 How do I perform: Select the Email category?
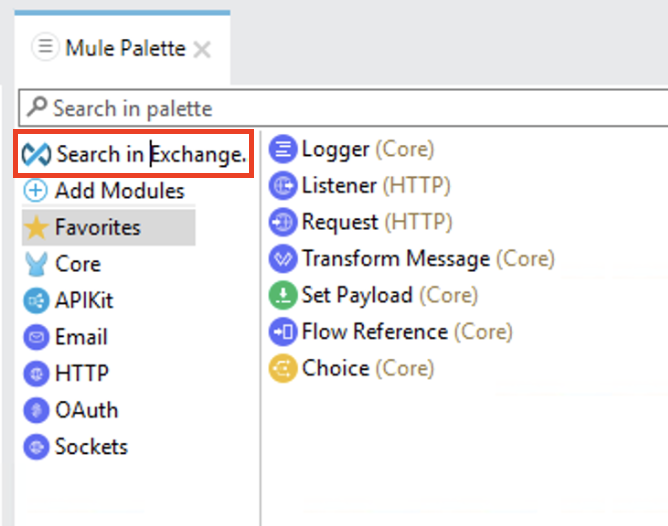pos(66,337)
